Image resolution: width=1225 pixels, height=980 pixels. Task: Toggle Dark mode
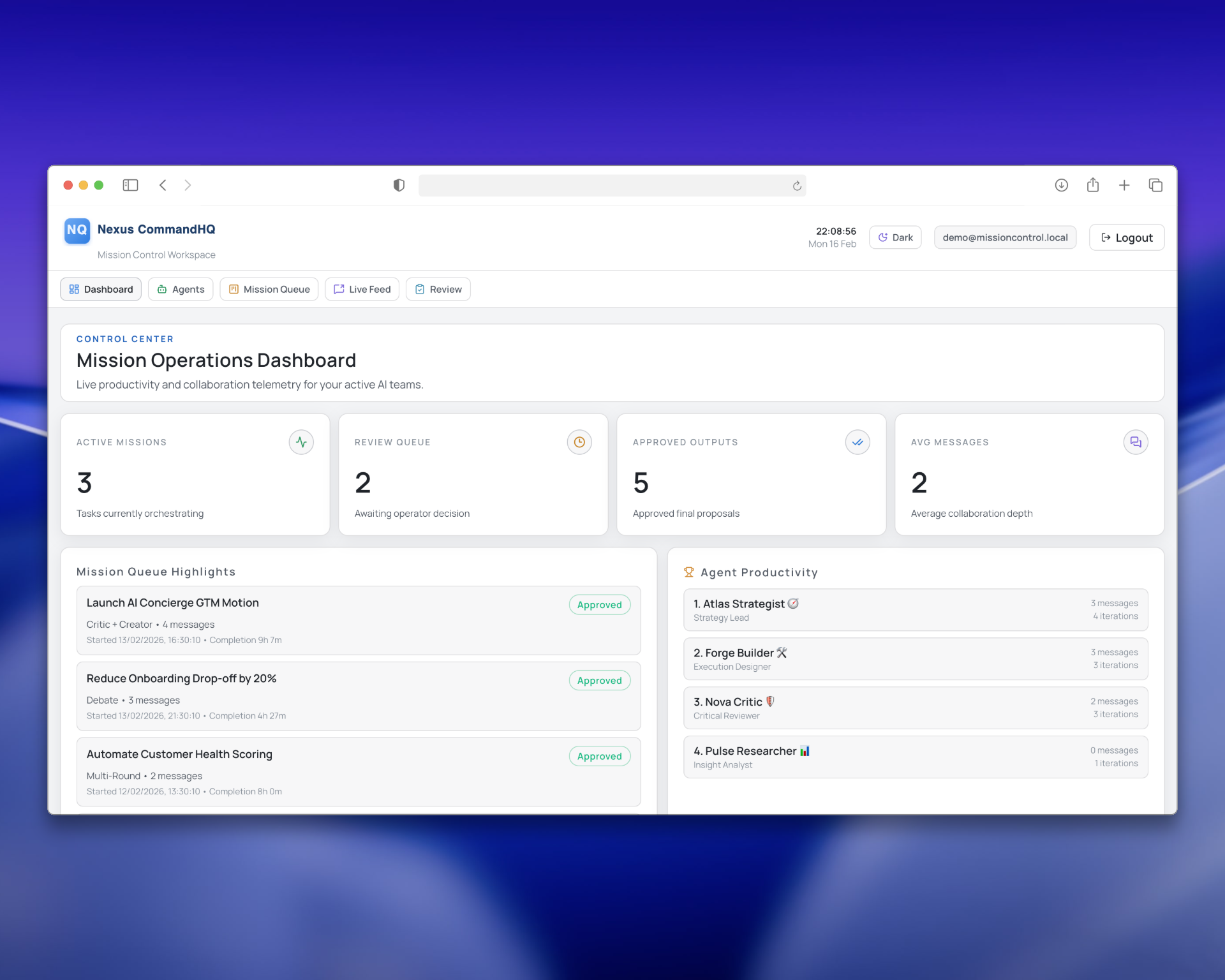click(895, 237)
